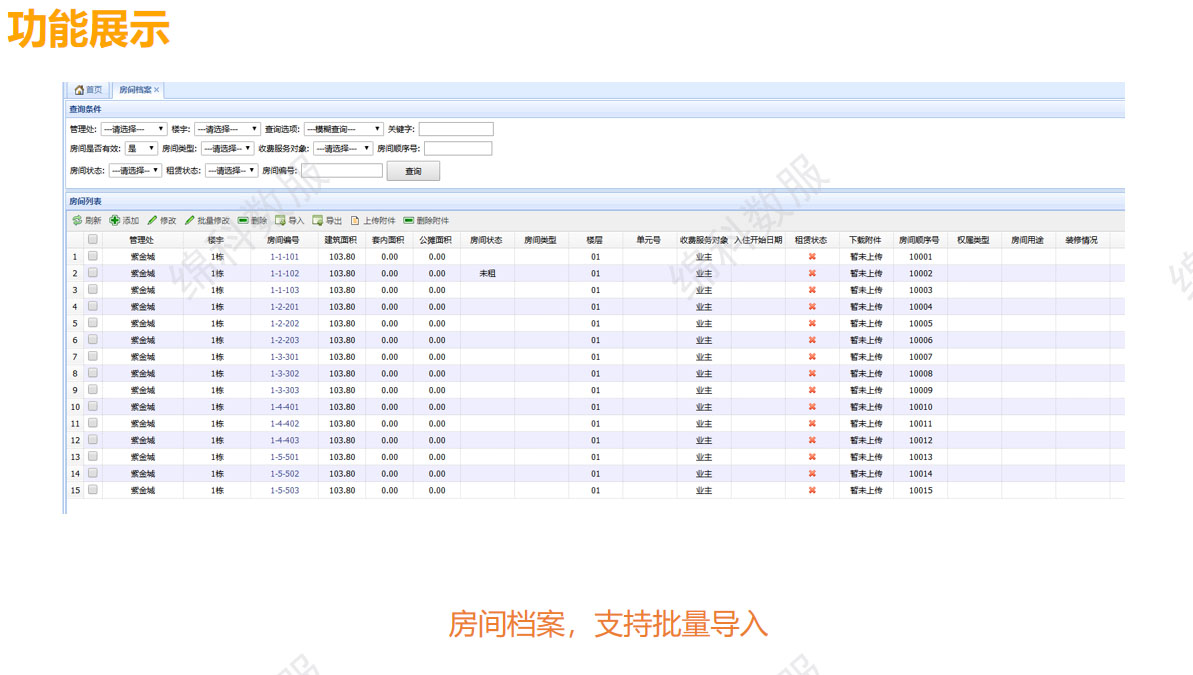
Task: Click the 批量修改 batch edit pencil icon
Action: [189, 221]
